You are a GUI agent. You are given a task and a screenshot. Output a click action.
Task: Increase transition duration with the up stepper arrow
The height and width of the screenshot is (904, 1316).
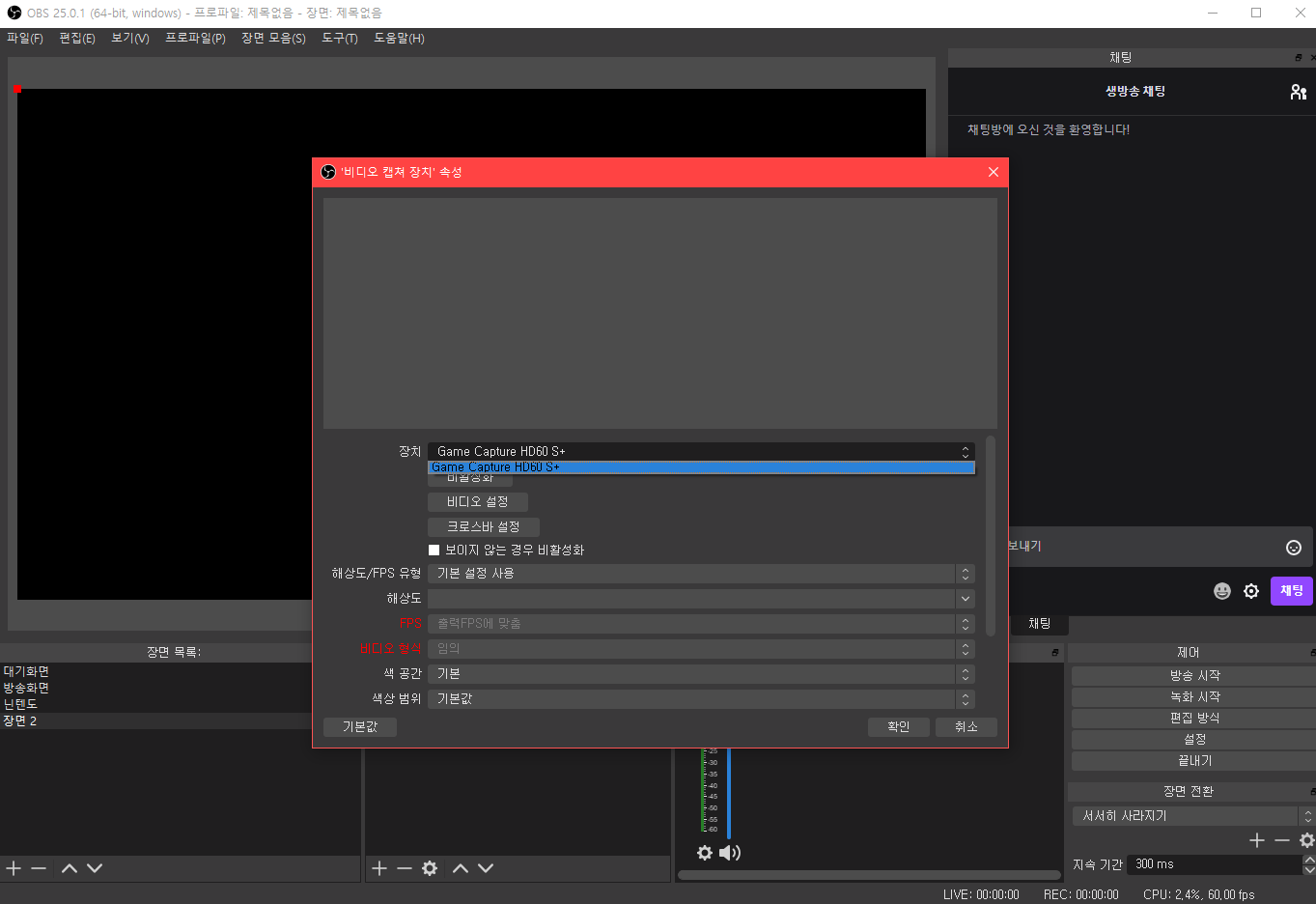(1309, 860)
